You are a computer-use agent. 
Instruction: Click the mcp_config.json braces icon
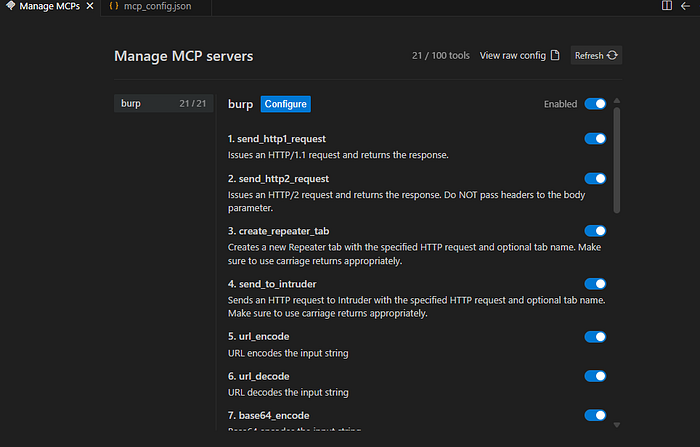[x=114, y=6]
